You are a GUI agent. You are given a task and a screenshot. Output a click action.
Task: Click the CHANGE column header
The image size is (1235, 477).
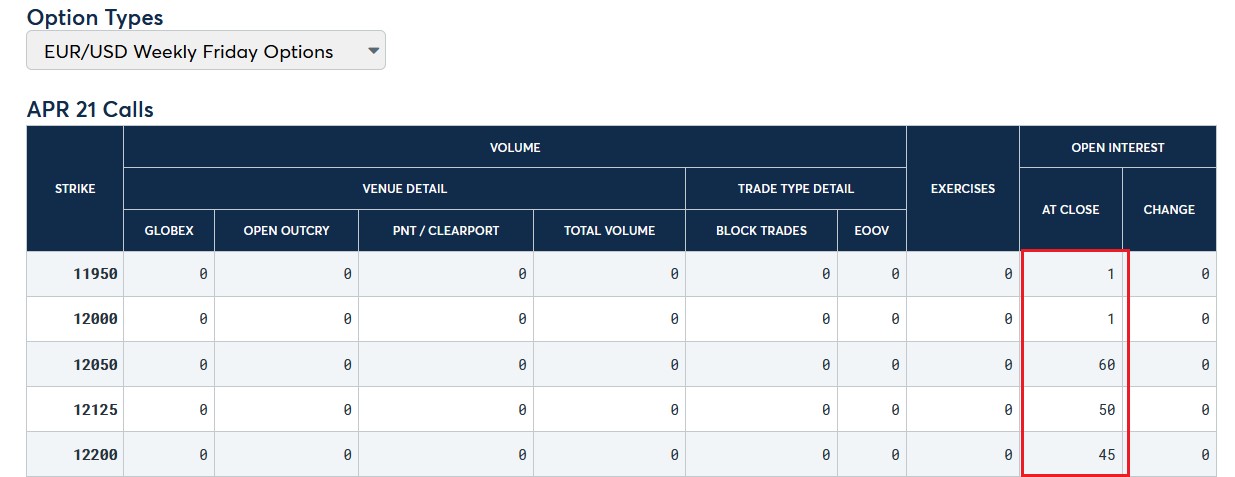(x=1169, y=209)
